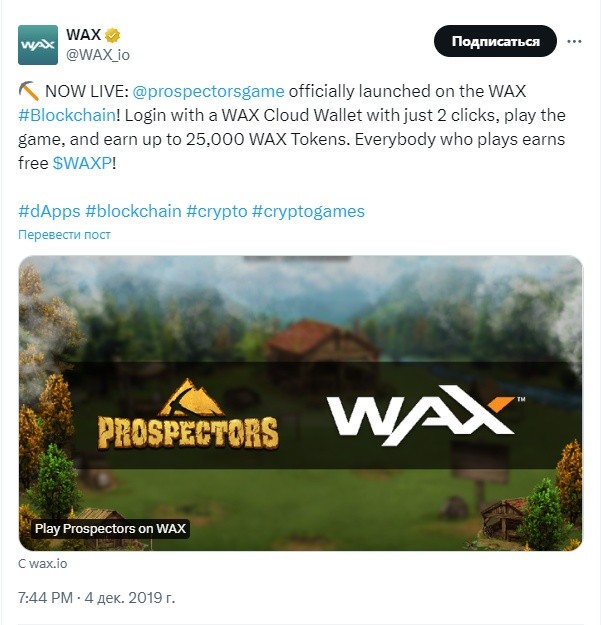Open the #Blockchain hashtag in the post text

[67, 115]
